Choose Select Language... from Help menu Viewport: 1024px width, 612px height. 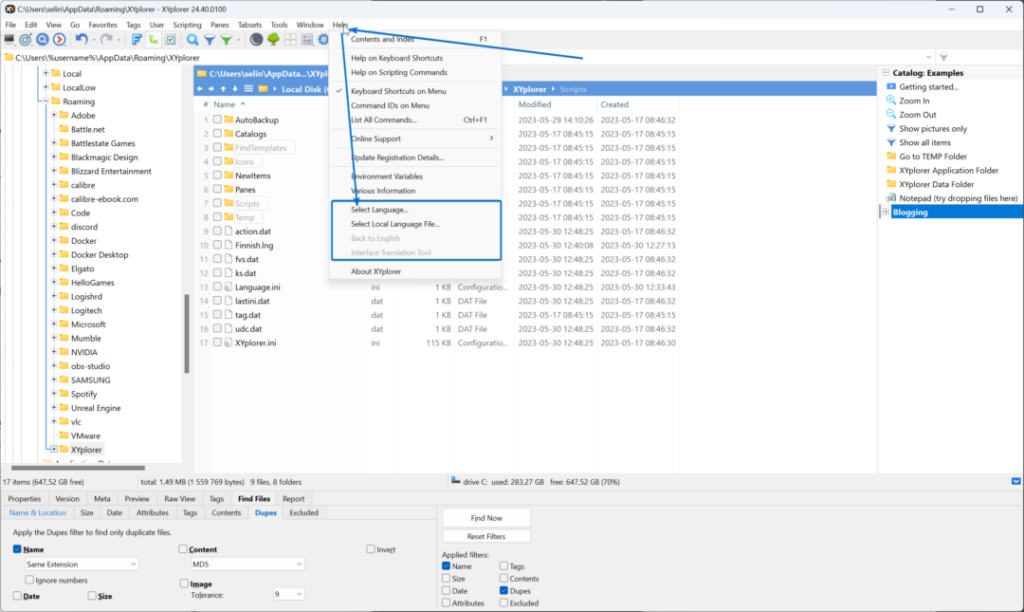click(380, 210)
